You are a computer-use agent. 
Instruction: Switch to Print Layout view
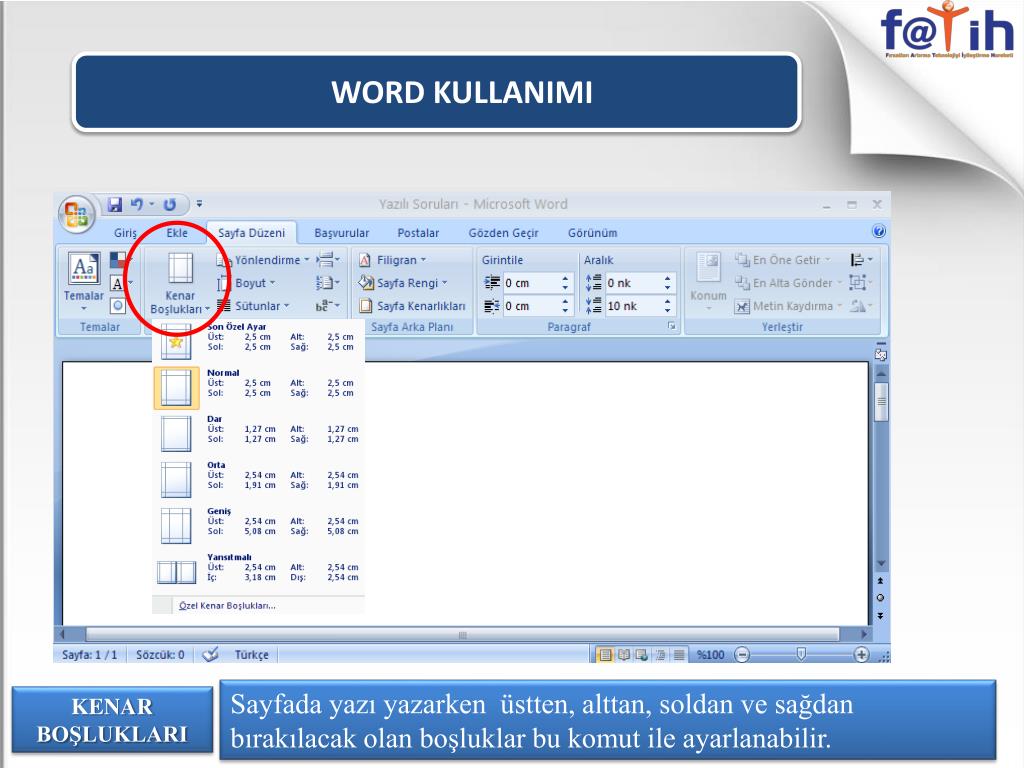605,654
